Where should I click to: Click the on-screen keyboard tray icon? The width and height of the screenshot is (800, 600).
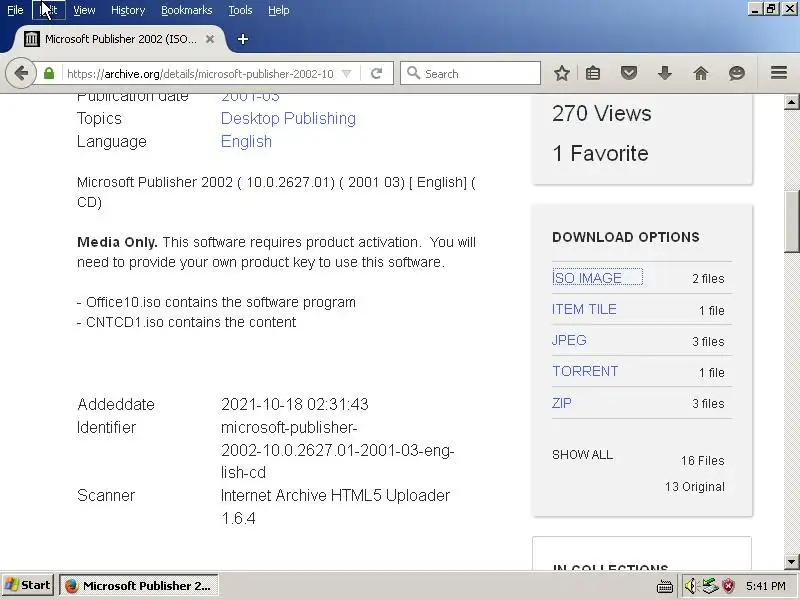(x=665, y=586)
